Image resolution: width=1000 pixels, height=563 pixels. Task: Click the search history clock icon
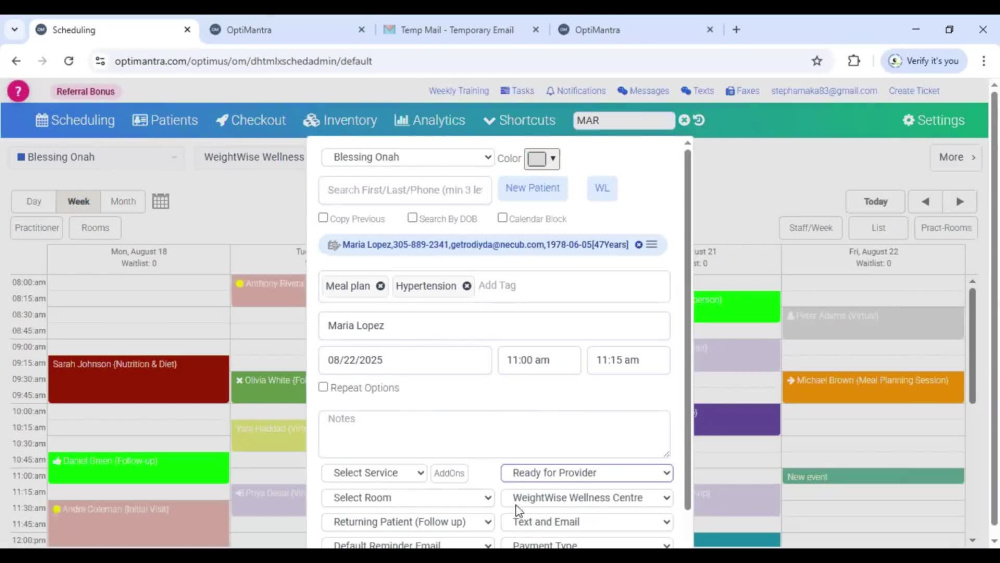pyautogui.click(x=699, y=120)
